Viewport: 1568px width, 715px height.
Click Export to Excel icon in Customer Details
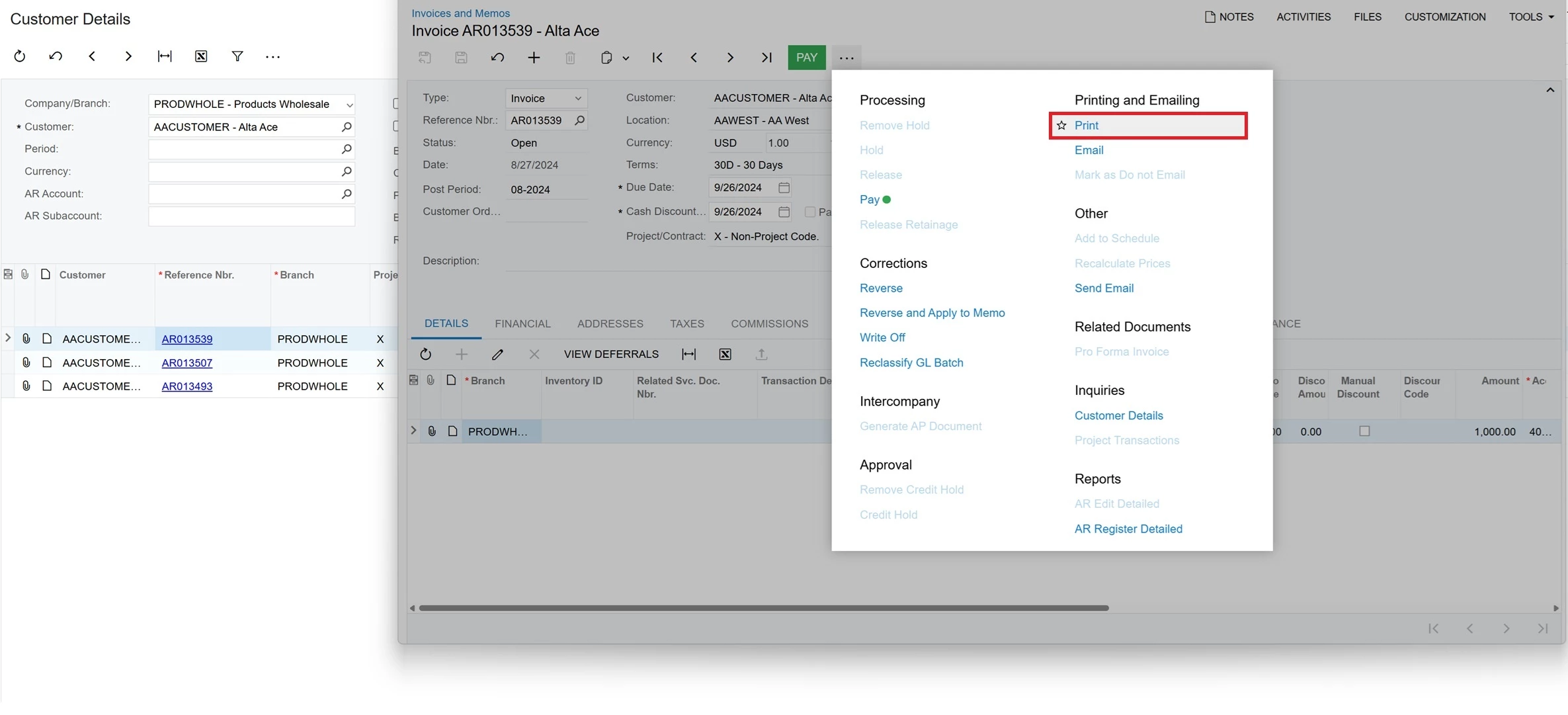click(201, 56)
